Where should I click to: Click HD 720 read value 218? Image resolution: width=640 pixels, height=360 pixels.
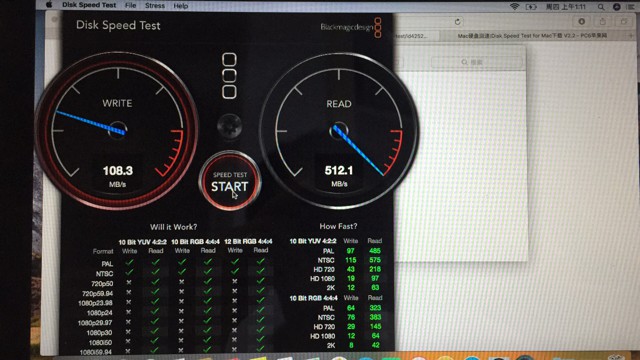[375, 269]
